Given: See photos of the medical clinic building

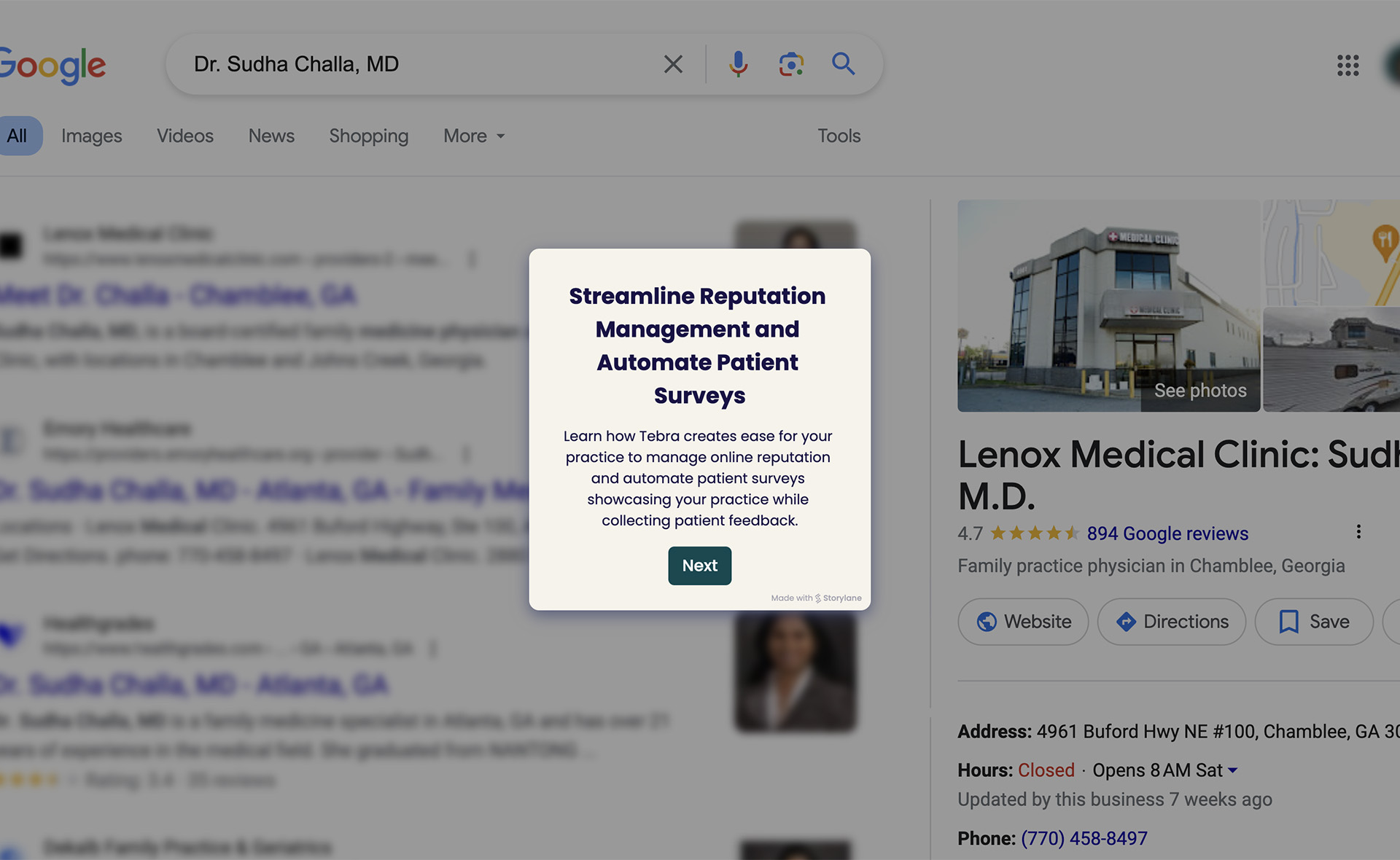Looking at the screenshot, I should 1109,306.
